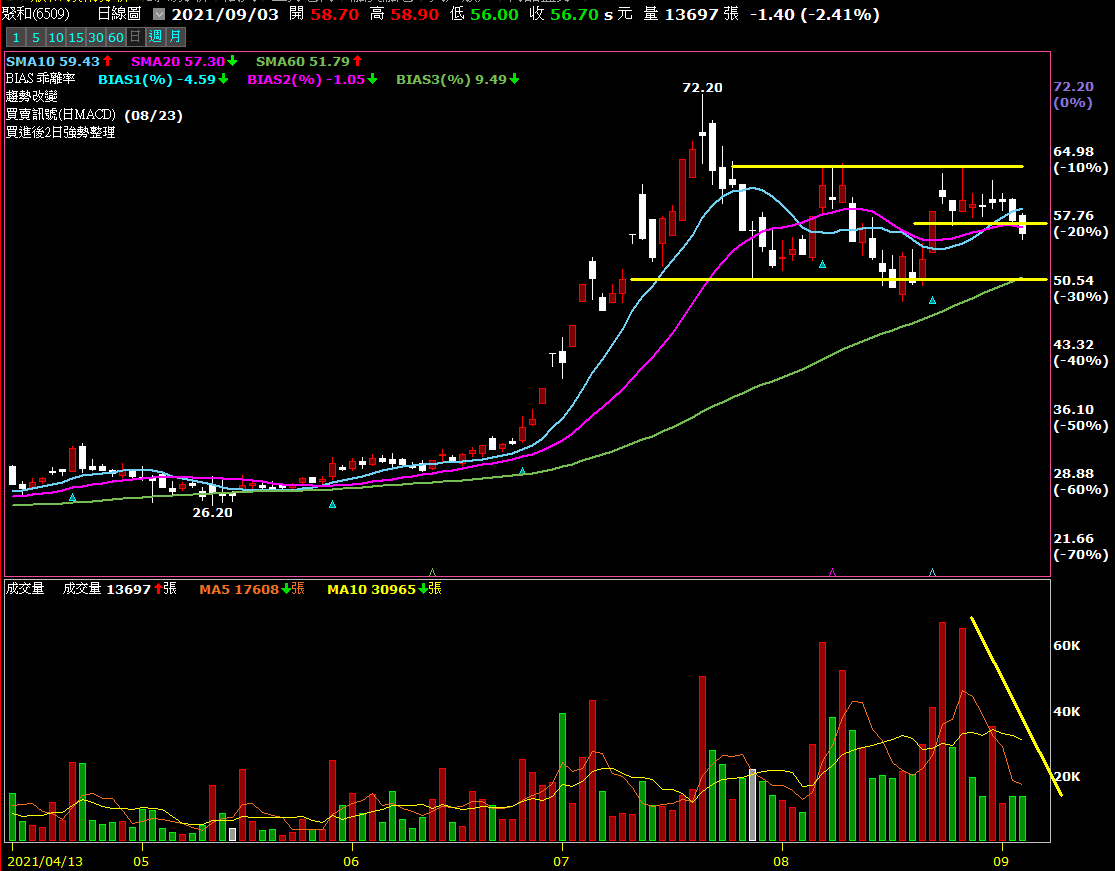The width and height of the screenshot is (1115, 871).
Task: Switch to the weekly (週) chart
Action: [x=155, y=37]
